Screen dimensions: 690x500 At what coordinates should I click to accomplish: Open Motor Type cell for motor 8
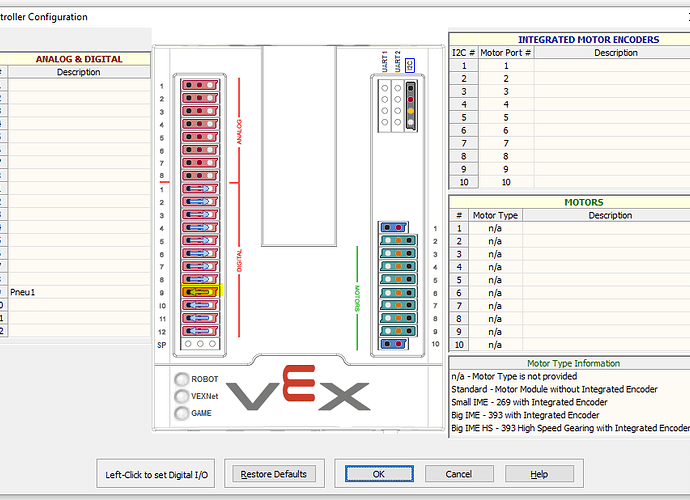click(x=495, y=319)
